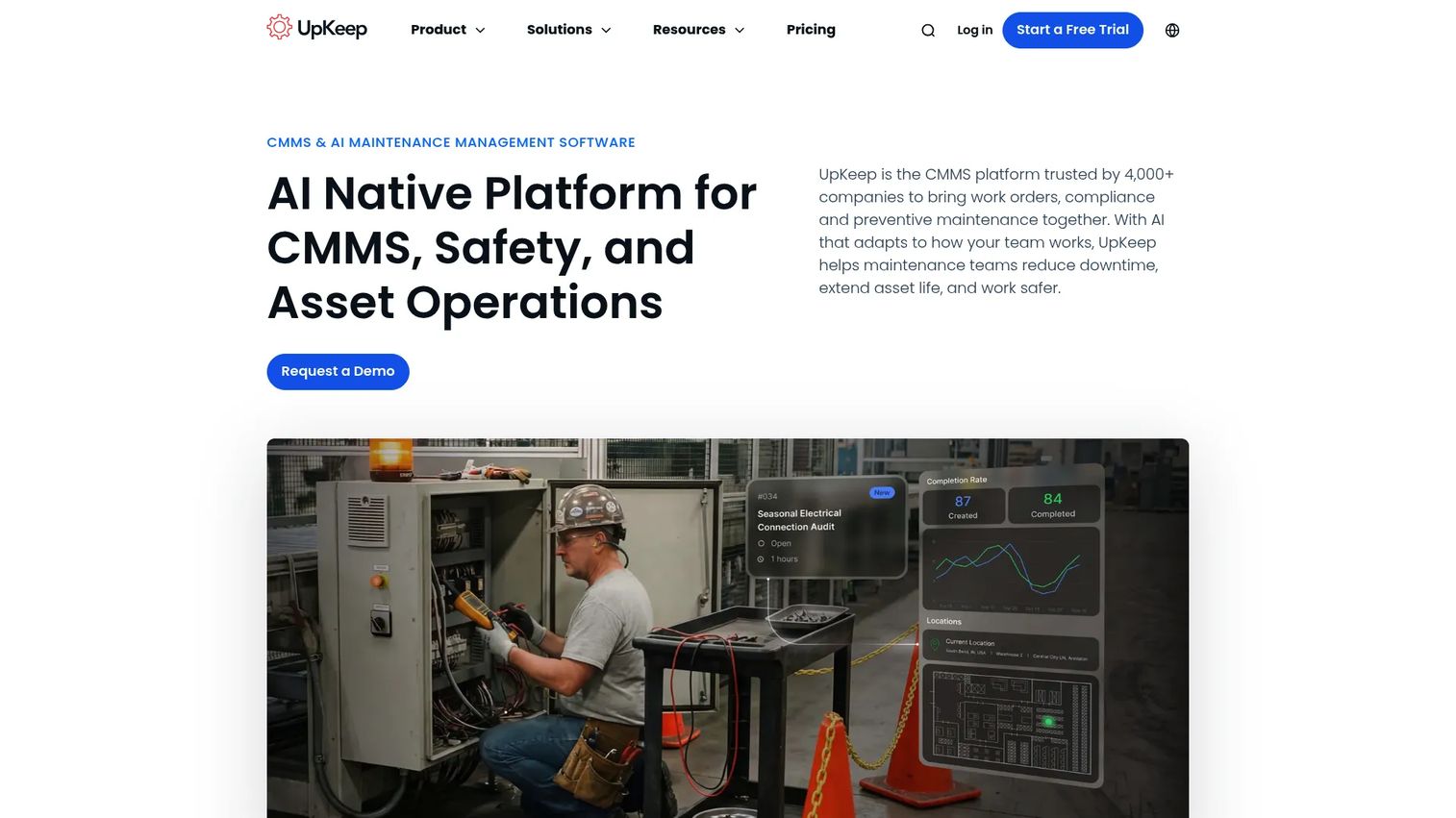This screenshot has width=1456, height=818.
Task: Click the New badge on work order card
Action: (x=882, y=492)
